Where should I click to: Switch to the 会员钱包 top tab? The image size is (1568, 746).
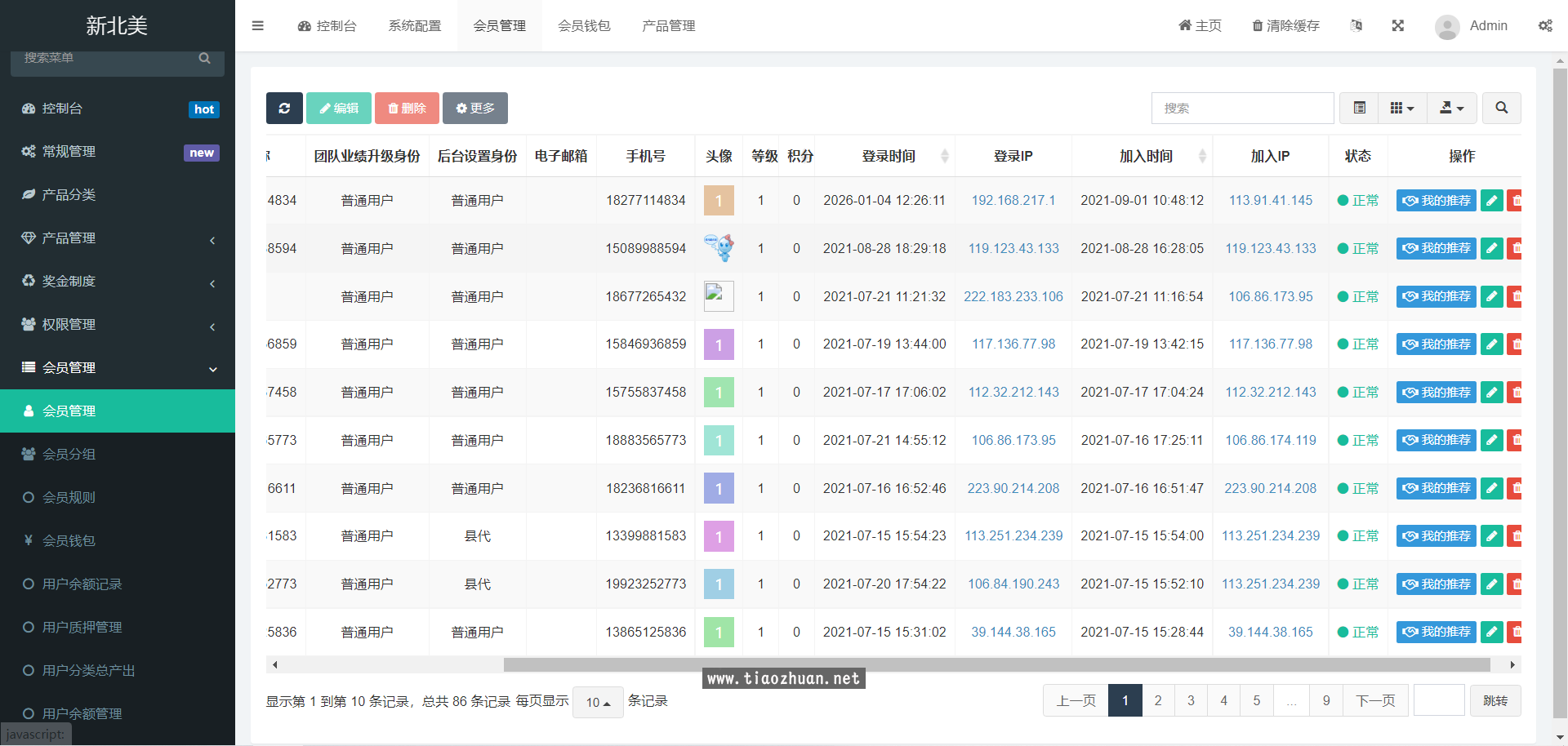pyautogui.click(x=584, y=25)
